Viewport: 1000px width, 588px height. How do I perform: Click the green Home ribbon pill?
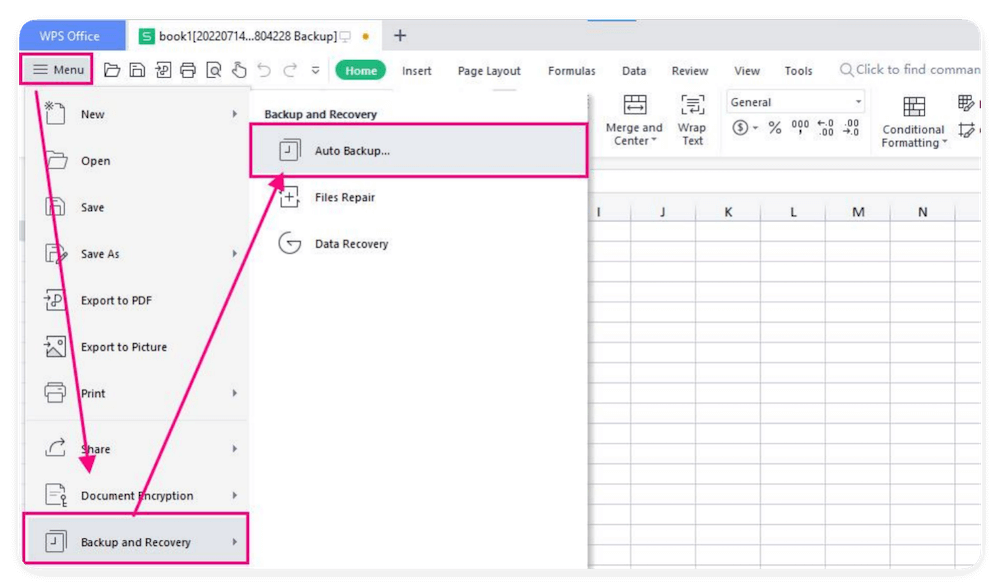click(360, 71)
